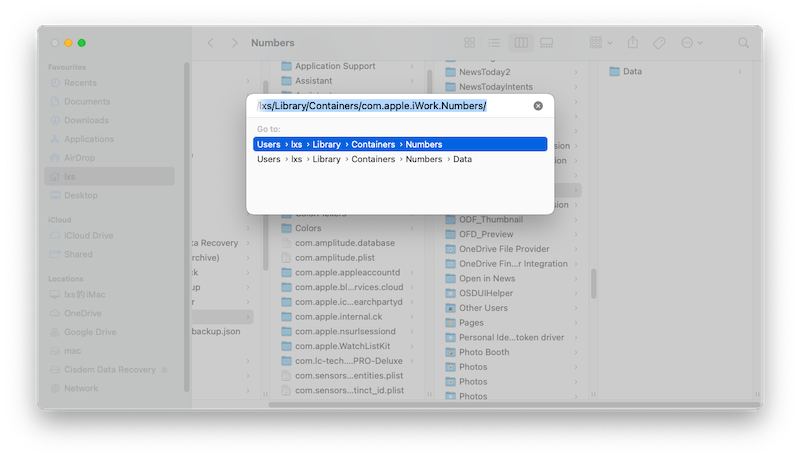Click the Finder search magnifier
Viewport: 800px width, 459px height.
pos(744,43)
